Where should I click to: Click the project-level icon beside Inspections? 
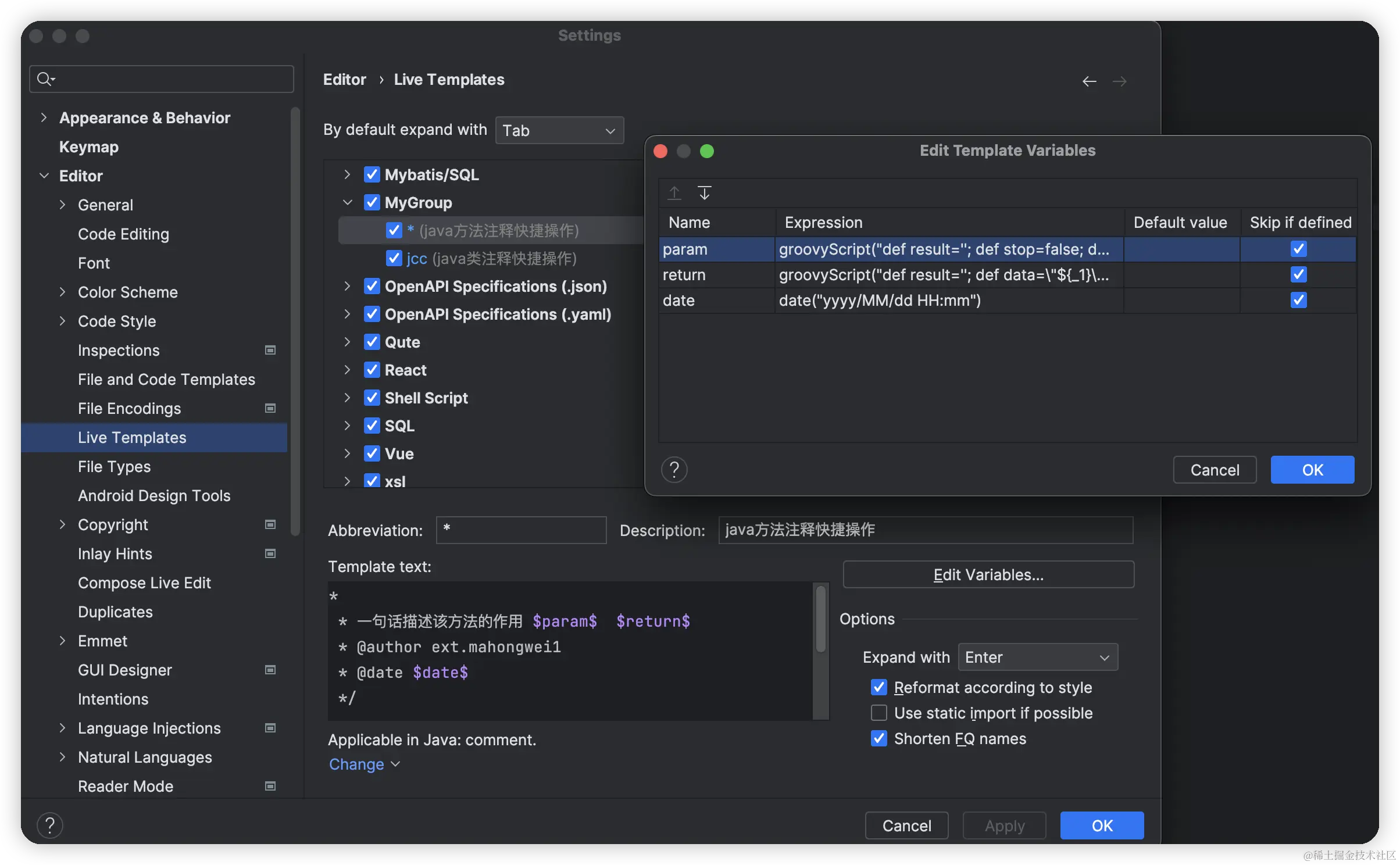click(270, 350)
